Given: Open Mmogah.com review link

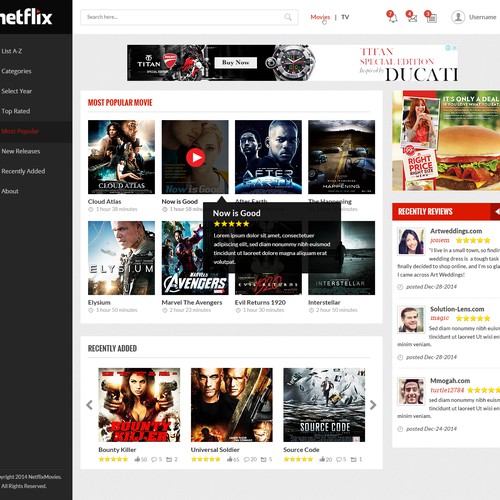Looking at the screenshot, I should coord(450,380).
